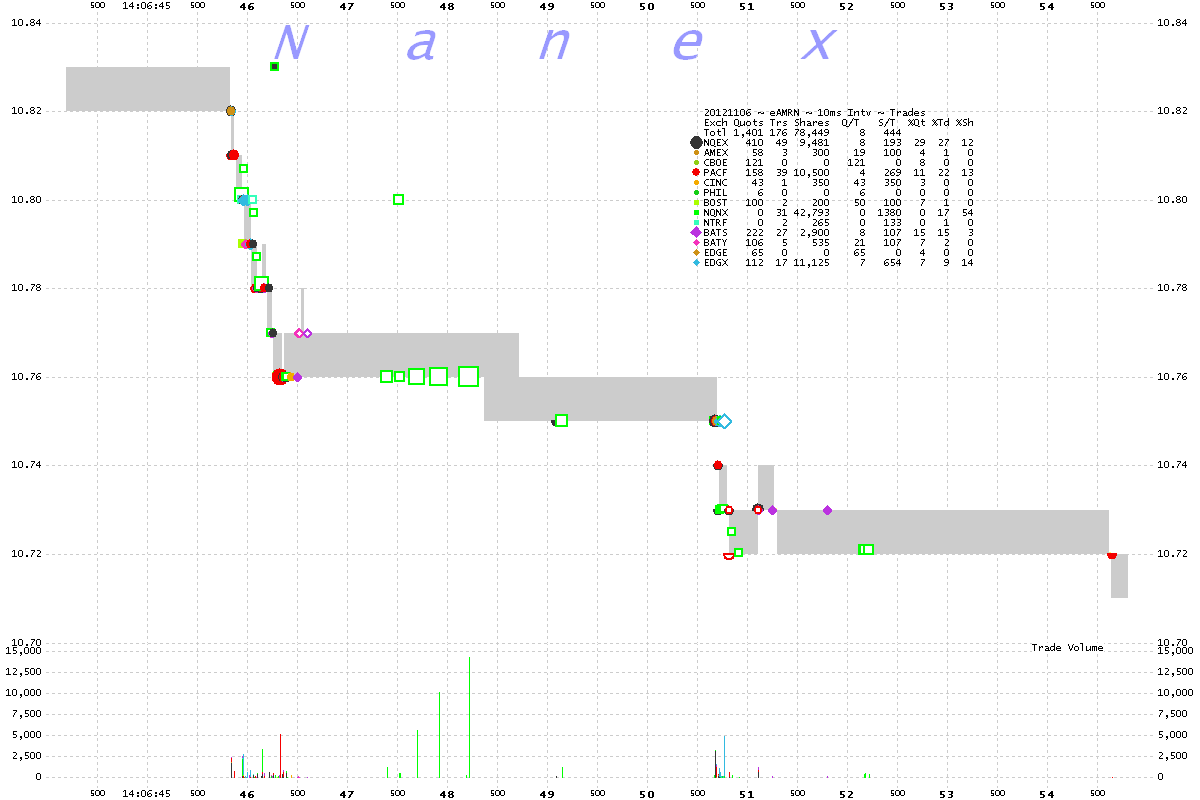Viewport: 1200px width, 800px height.
Task: Click the CINC orange legend marker
Action: (x=696, y=182)
